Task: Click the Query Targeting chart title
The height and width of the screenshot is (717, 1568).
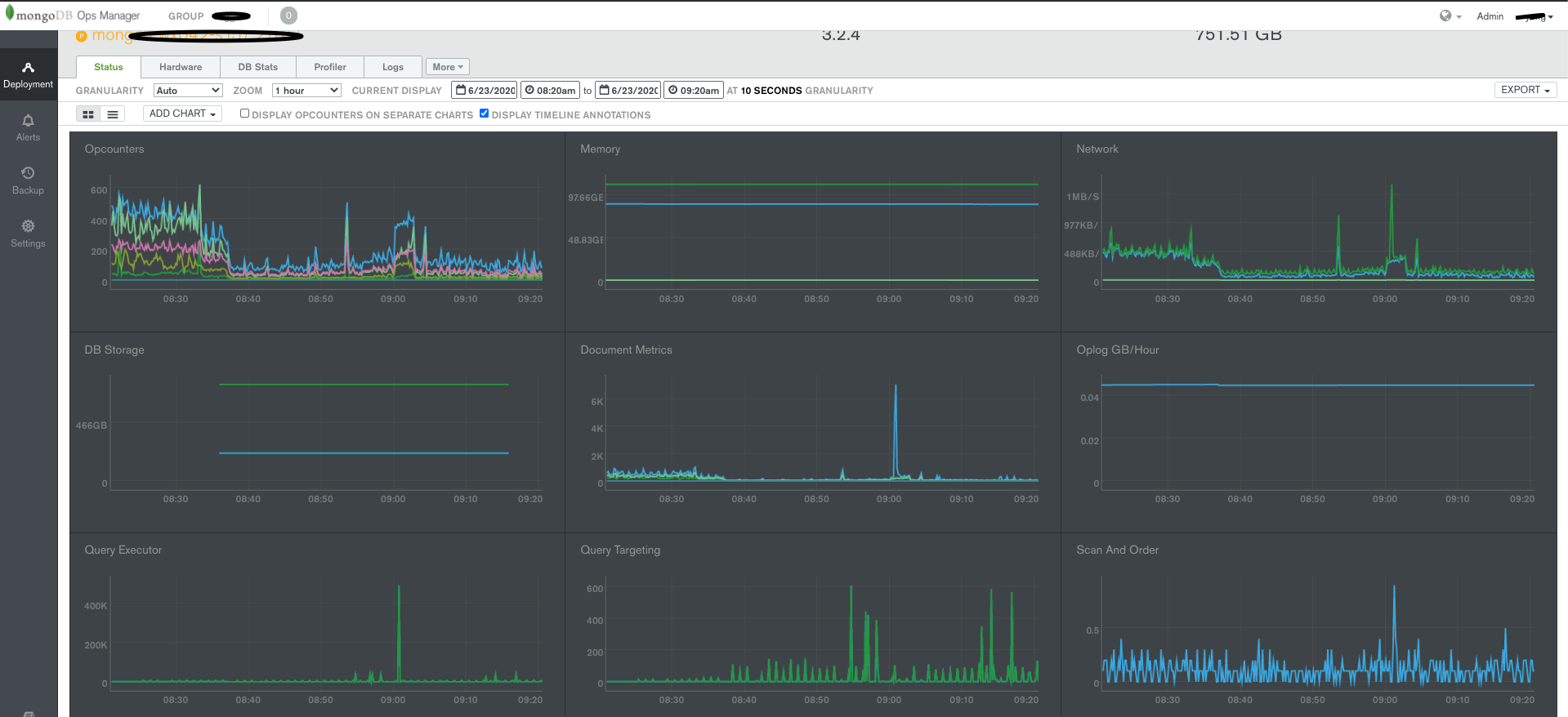Action: pyautogui.click(x=620, y=550)
